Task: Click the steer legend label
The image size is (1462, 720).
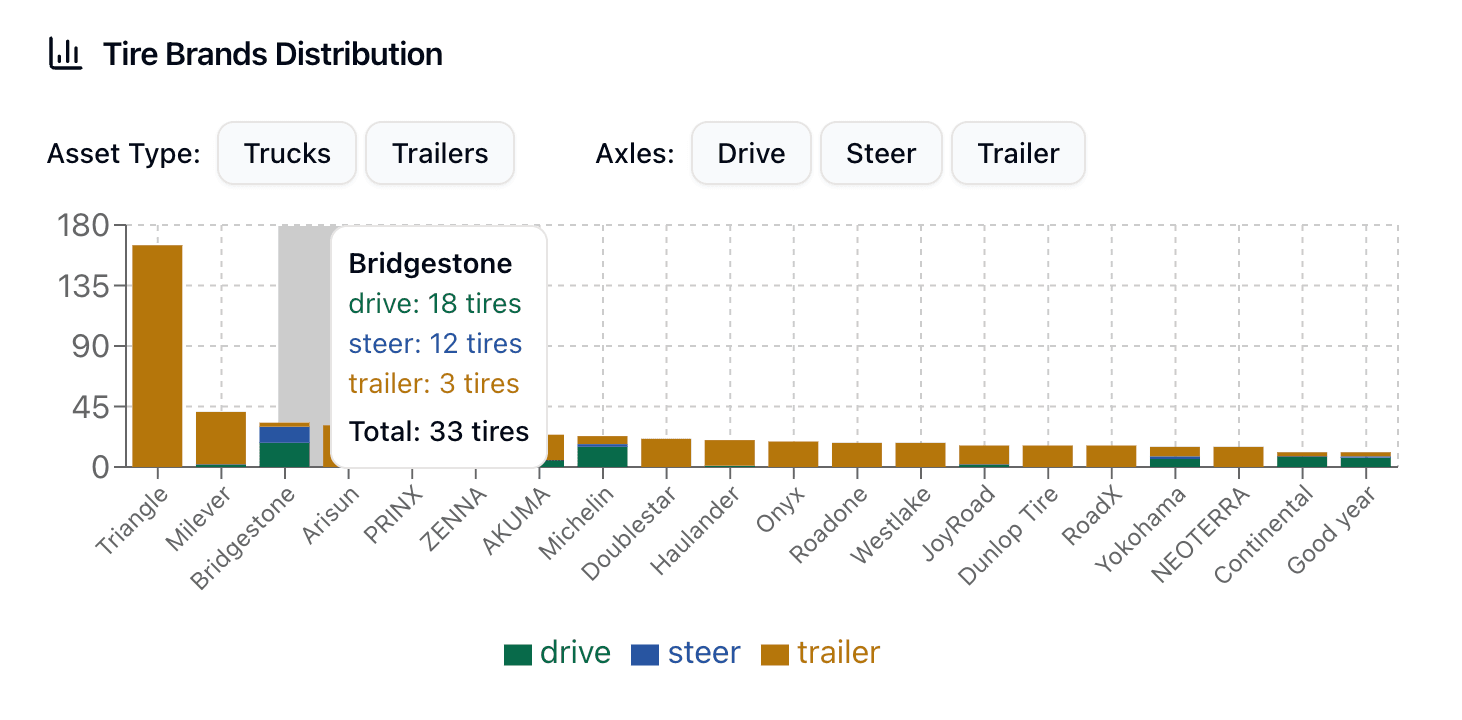Action: pyautogui.click(x=704, y=653)
